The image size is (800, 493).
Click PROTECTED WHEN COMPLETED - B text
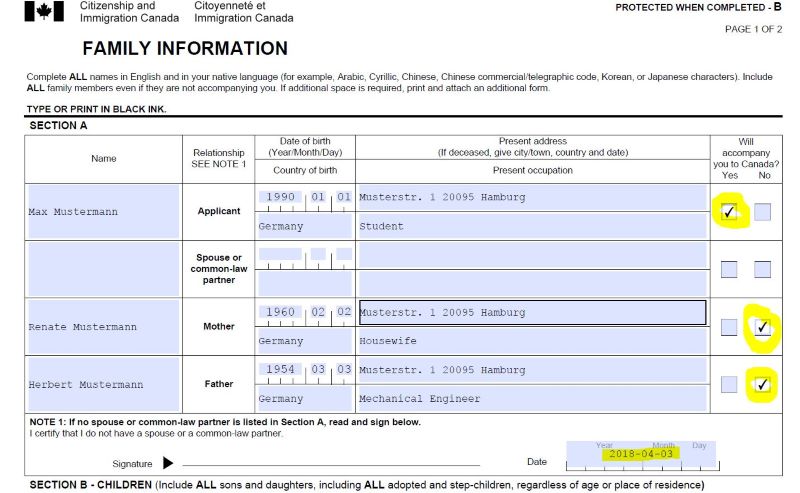tap(698, 7)
